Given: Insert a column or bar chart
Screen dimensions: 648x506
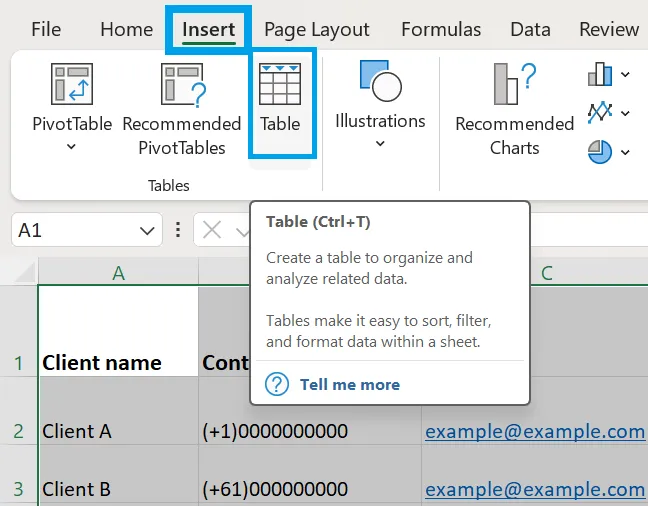Looking at the screenshot, I should (x=600, y=74).
